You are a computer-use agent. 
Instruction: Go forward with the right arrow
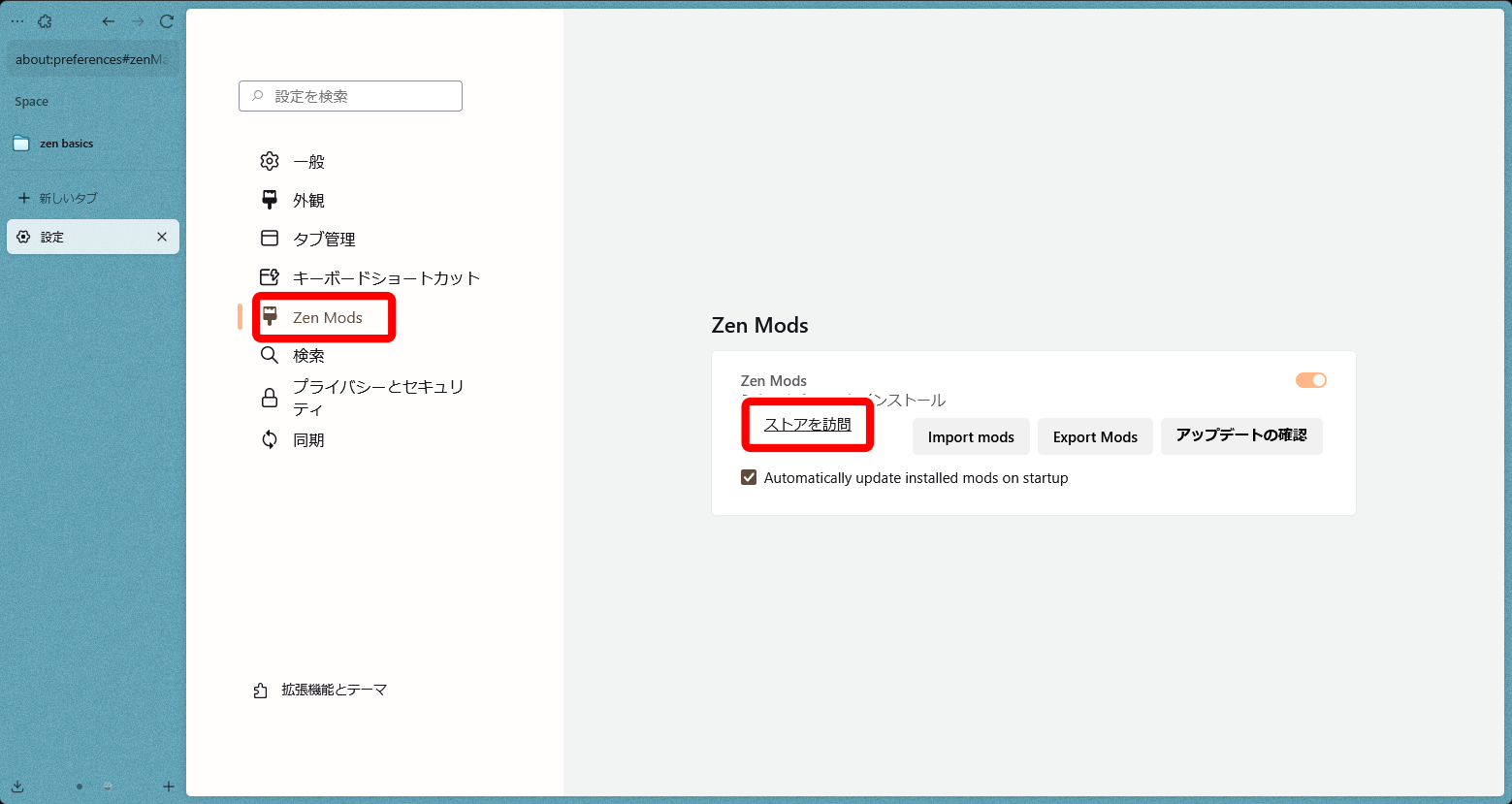click(138, 21)
